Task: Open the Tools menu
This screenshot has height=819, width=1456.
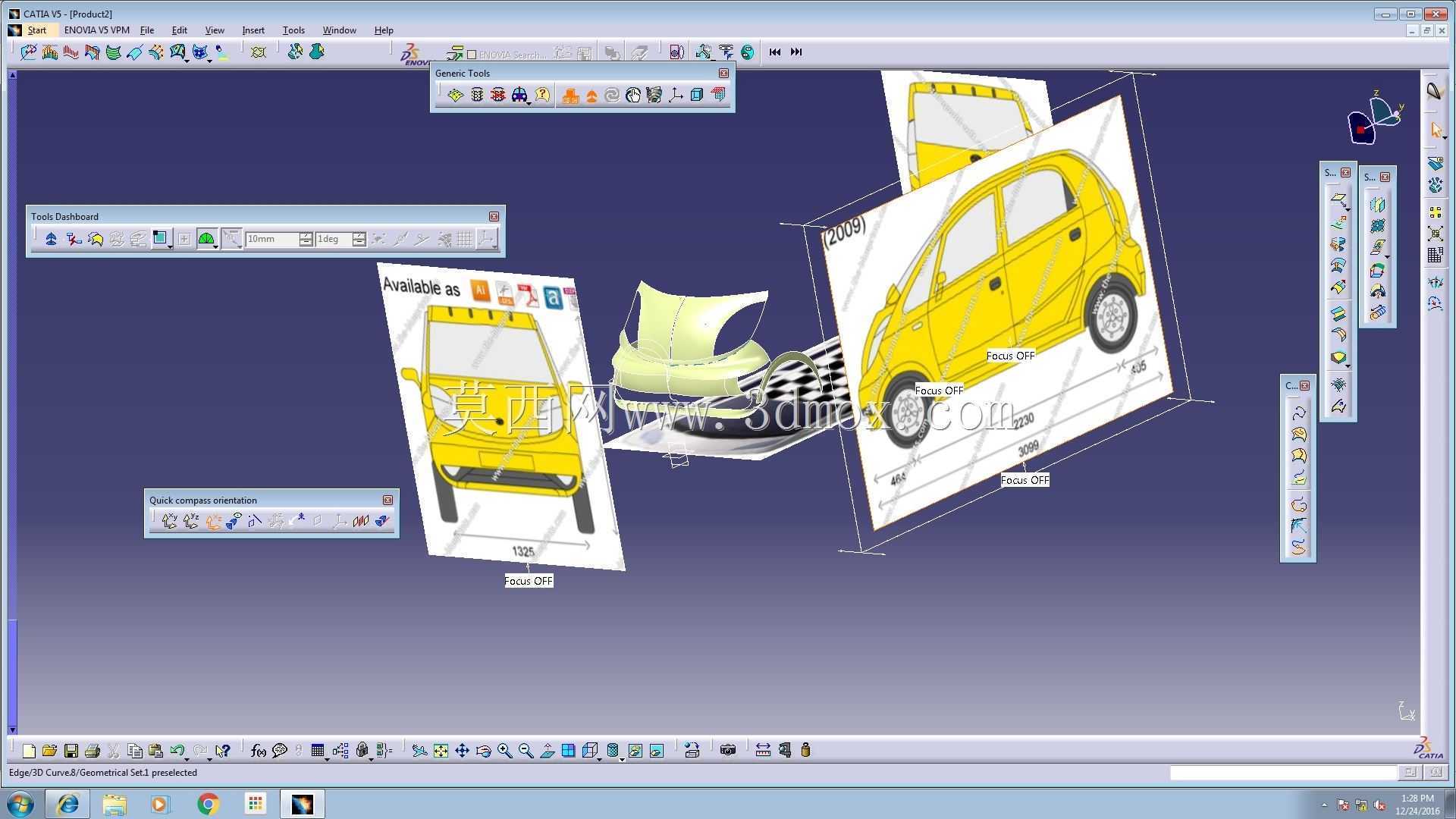Action: coord(293,30)
